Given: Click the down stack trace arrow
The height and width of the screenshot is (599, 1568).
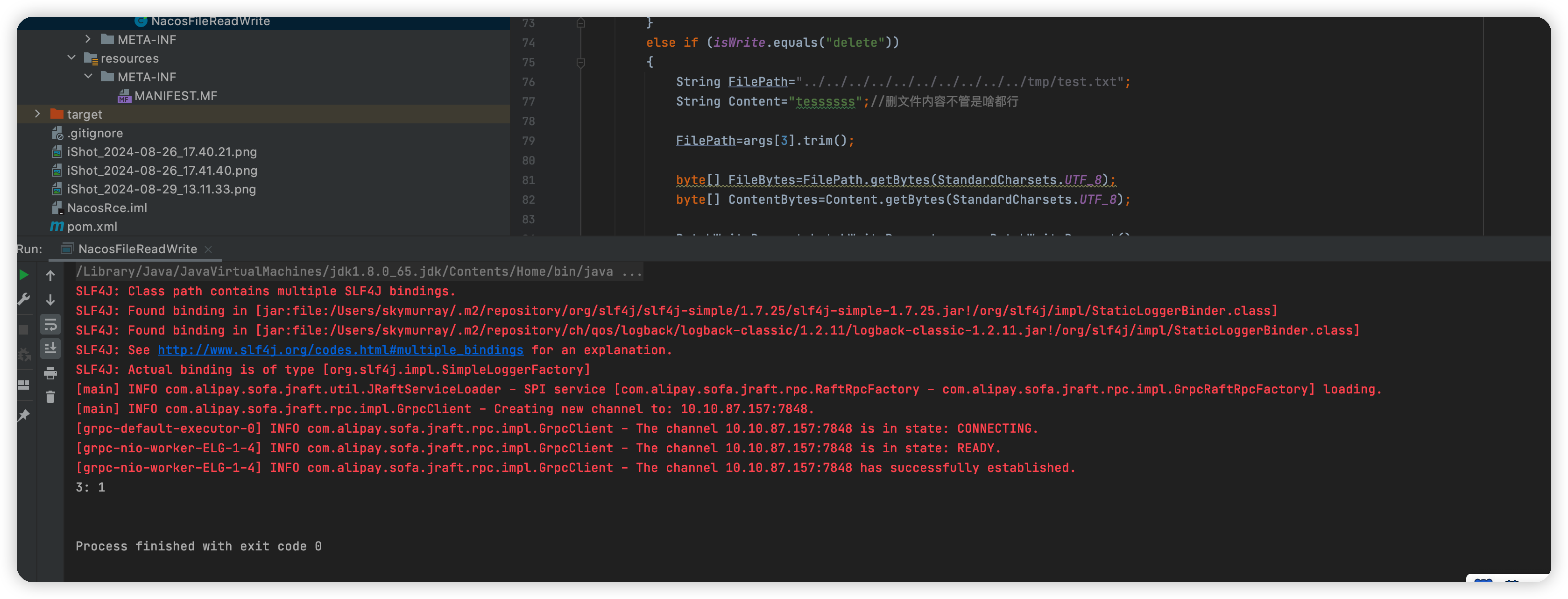Looking at the screenshot, I should pyautogui.click(x=50, y=300).
